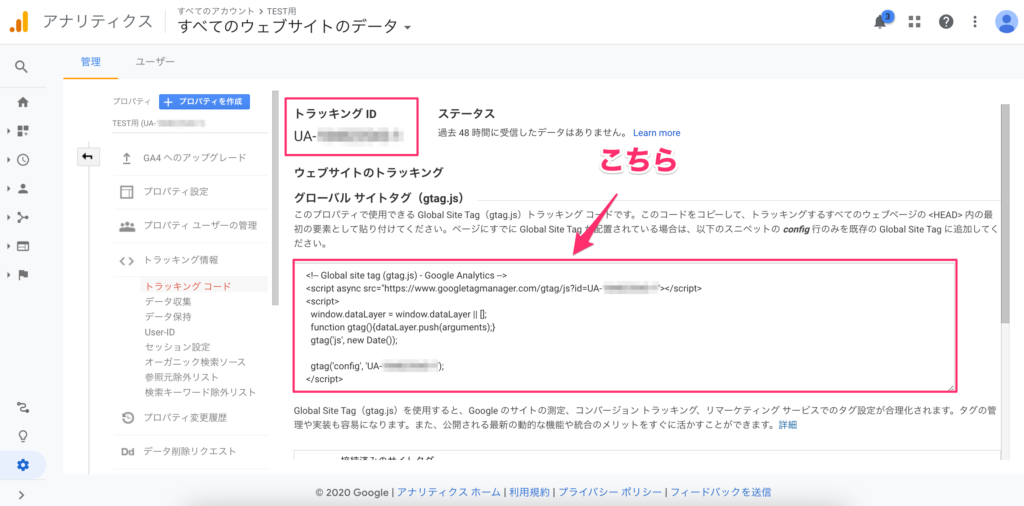Click the property user management people icon
The width and height of the screenshot is (1024, 506).
click(127, 226)
